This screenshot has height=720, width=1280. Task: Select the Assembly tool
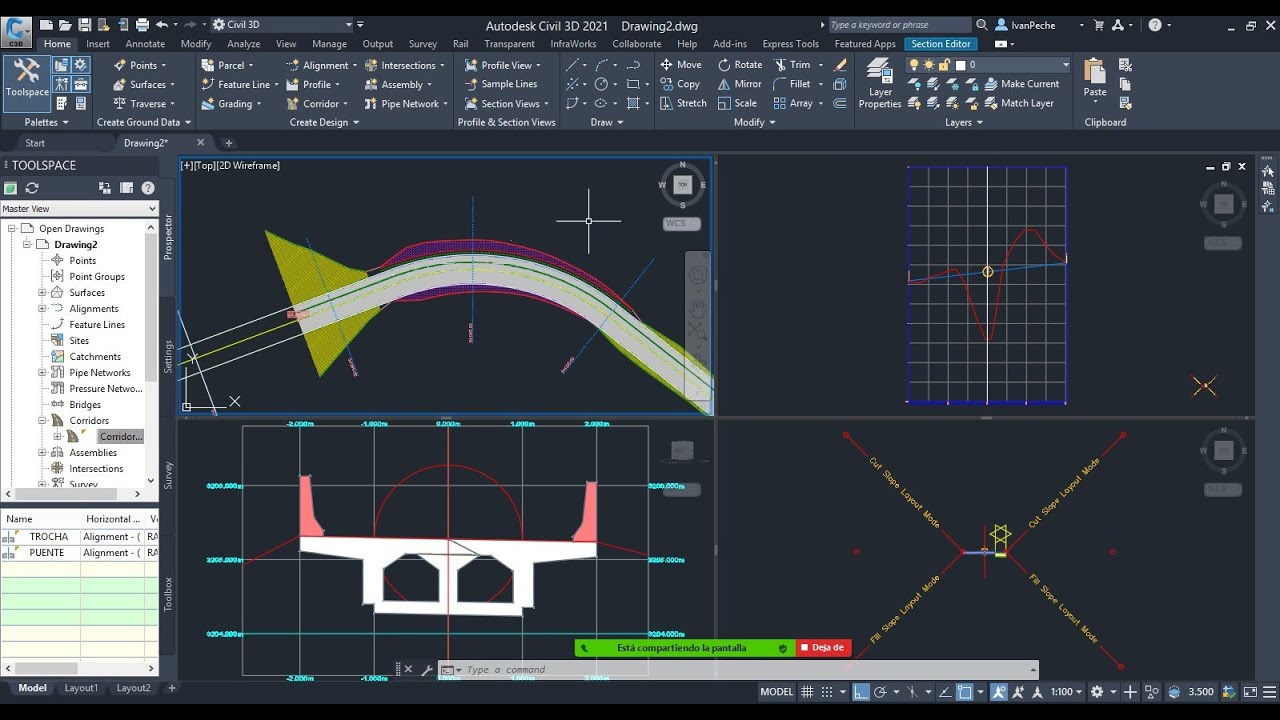[400, 84]
